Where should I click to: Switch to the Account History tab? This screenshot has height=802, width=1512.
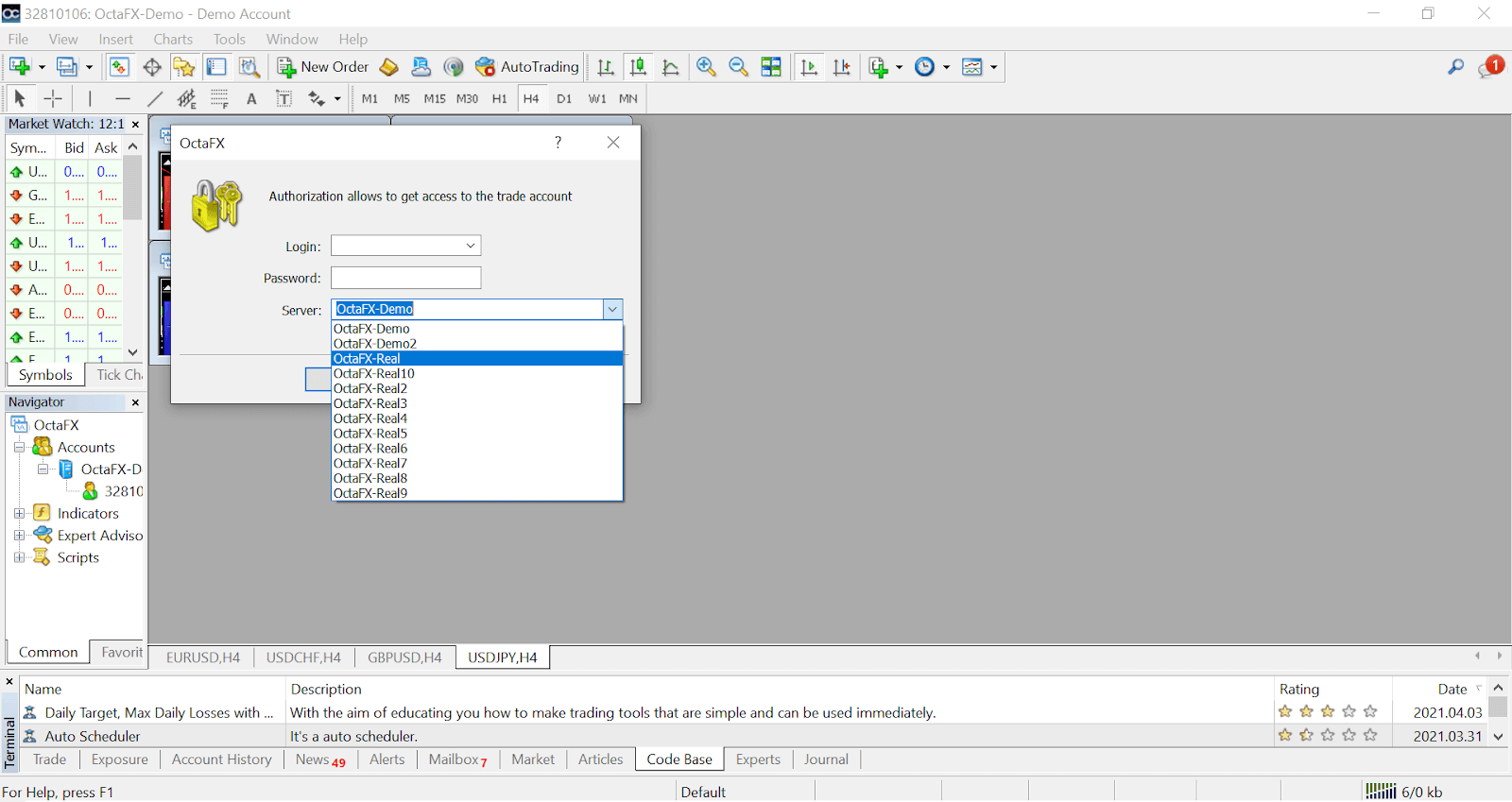click(x=221, y=759)
